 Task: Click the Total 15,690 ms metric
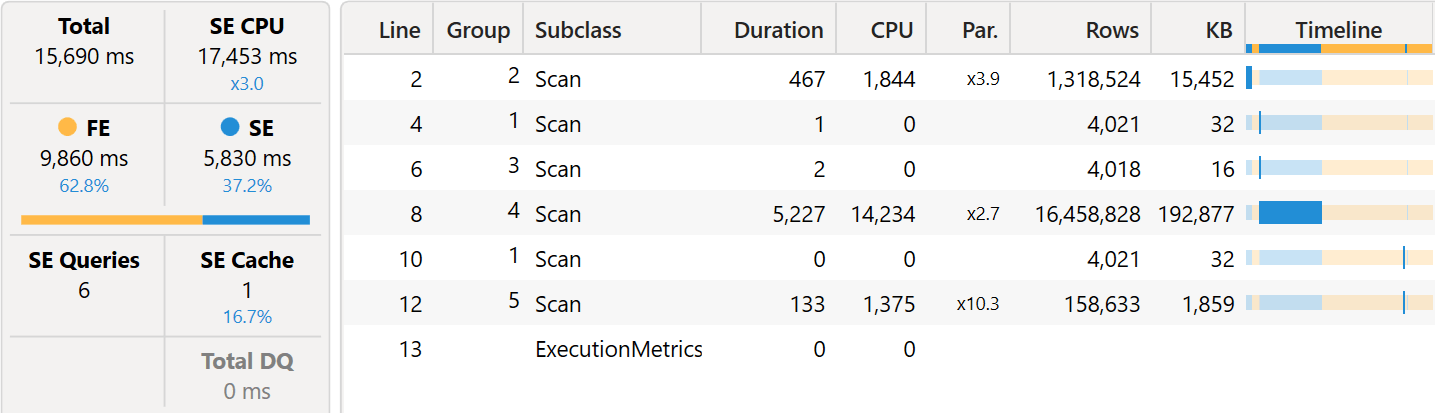tap(84, 43)
